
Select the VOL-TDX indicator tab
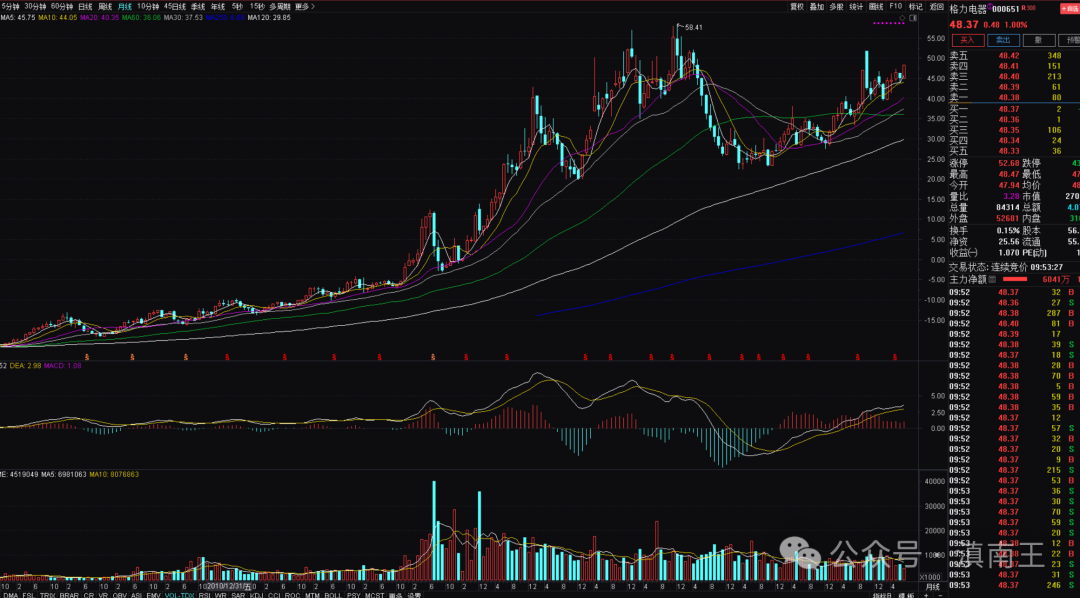point(179,594)
